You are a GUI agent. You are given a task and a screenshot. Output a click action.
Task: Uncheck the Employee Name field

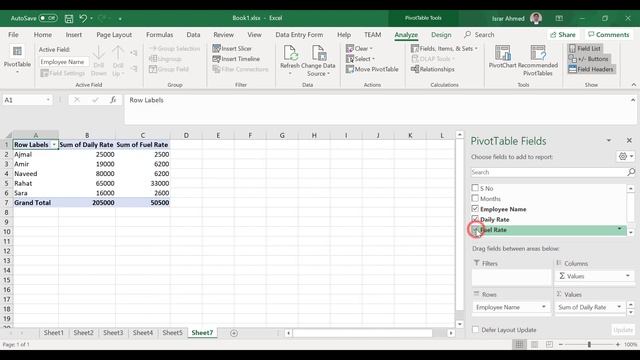click(475, 209)
